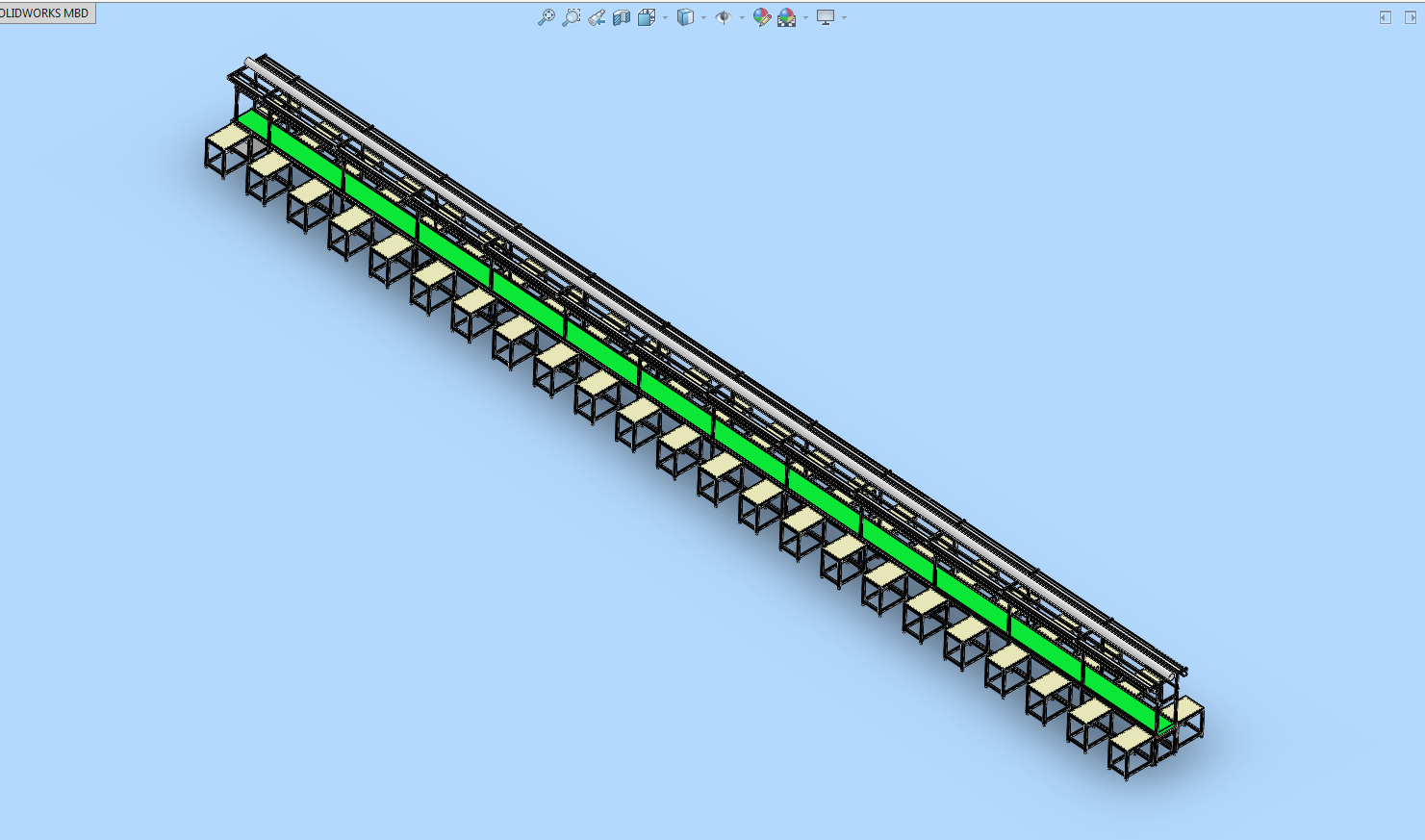The height and width of the screenshot is (840, 1425).
Task: Click the View Orientation cube icon
Action: point(647,17)
